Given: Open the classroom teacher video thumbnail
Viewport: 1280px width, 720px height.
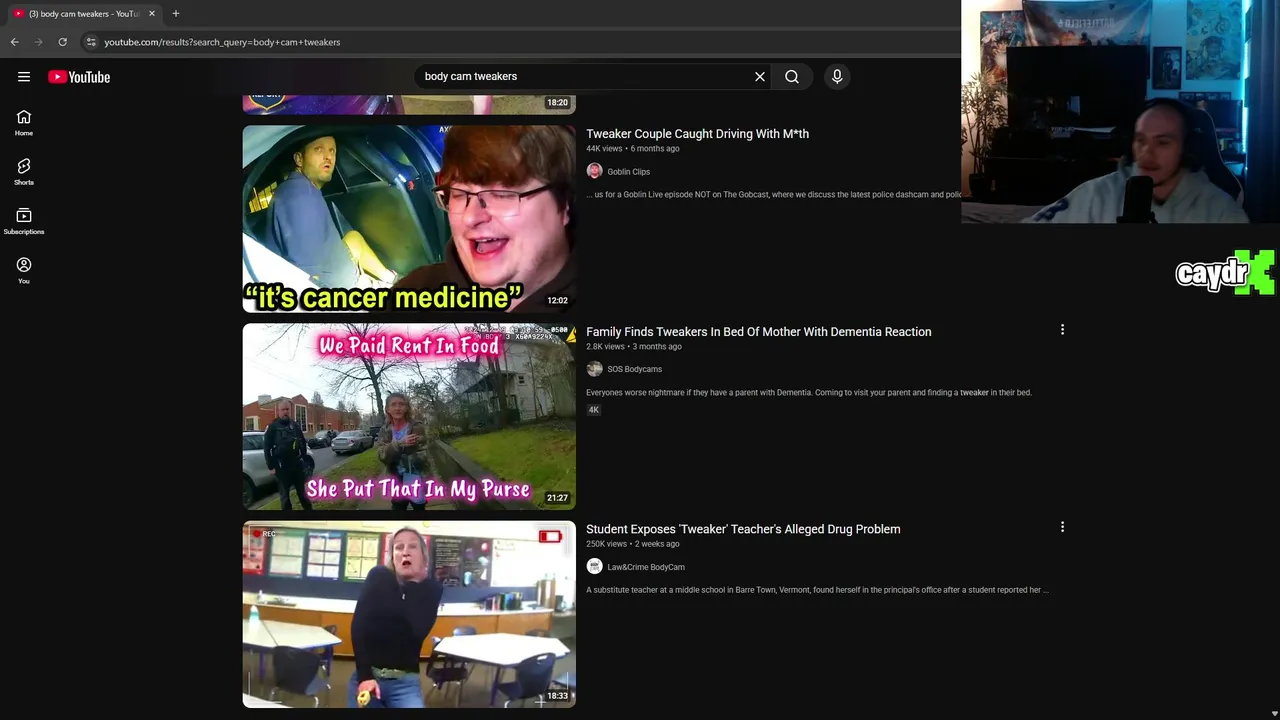Looking at the screenshot, I should pos(409,614).
